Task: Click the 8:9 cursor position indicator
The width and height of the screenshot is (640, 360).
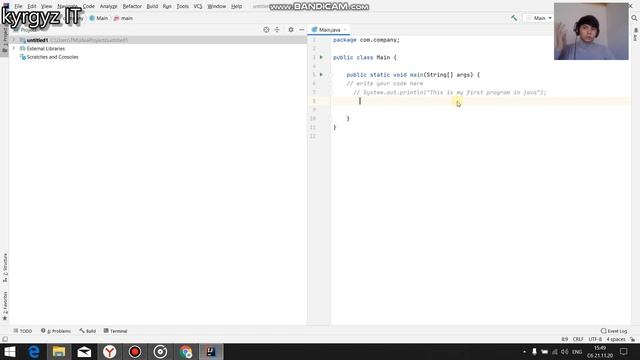Action: click(564, 339)
